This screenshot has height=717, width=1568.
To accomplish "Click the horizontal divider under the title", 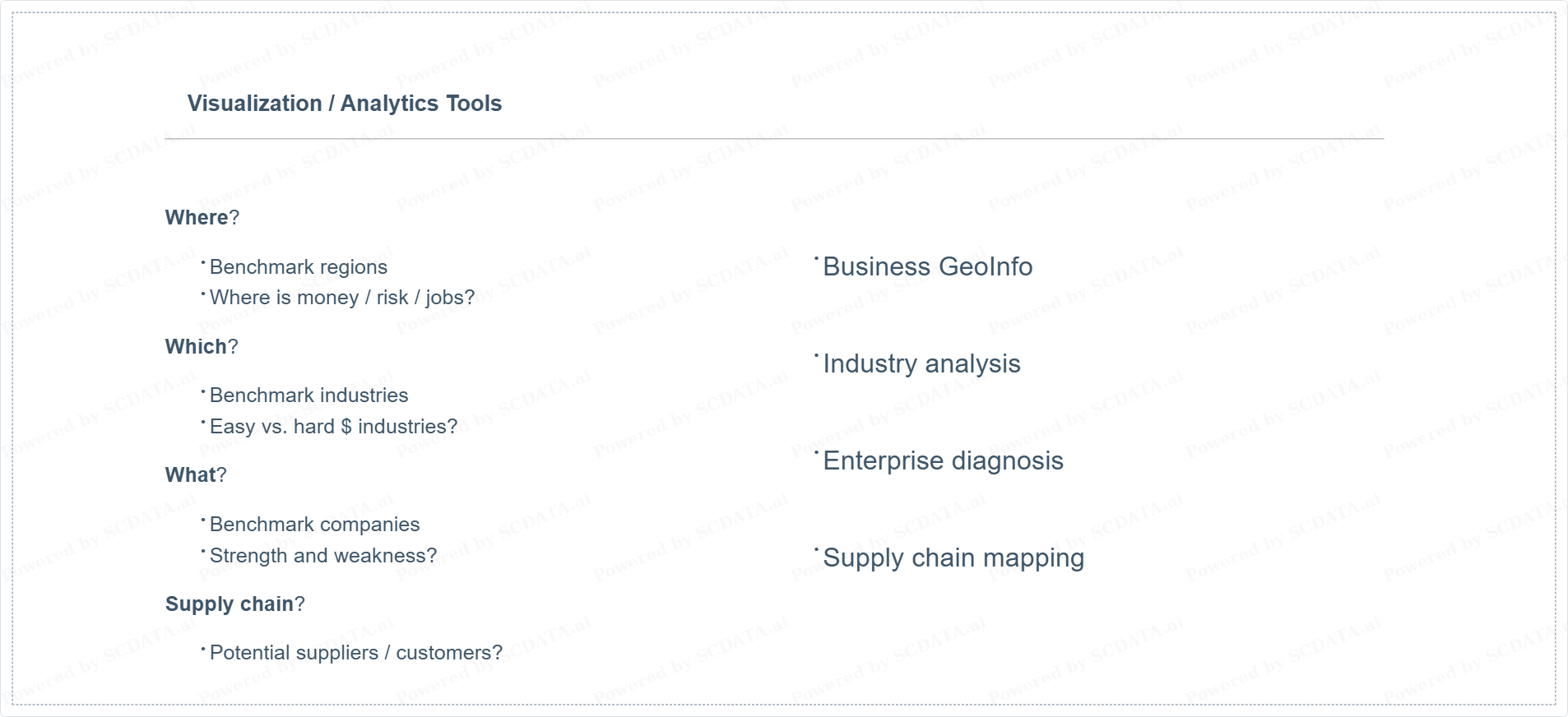I will click(x=773, y=139).
